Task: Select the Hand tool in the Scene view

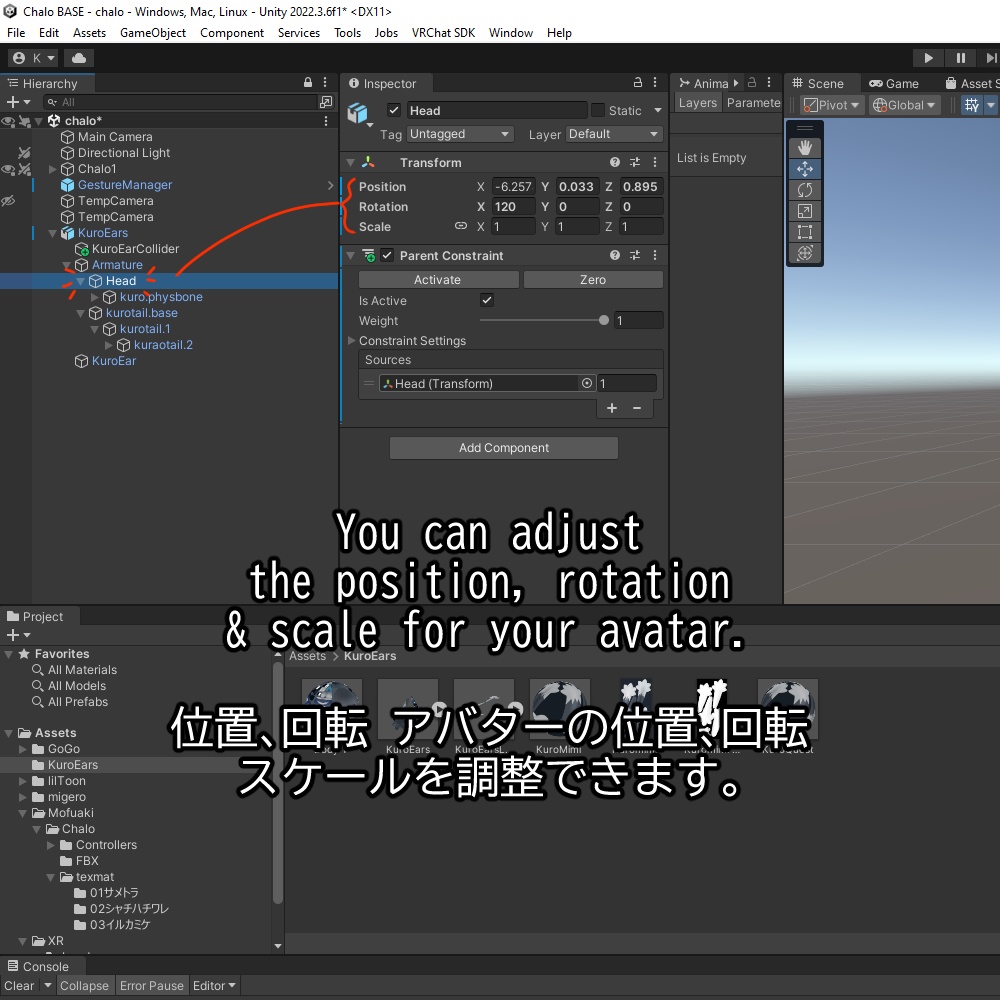Action: point(805,147)
